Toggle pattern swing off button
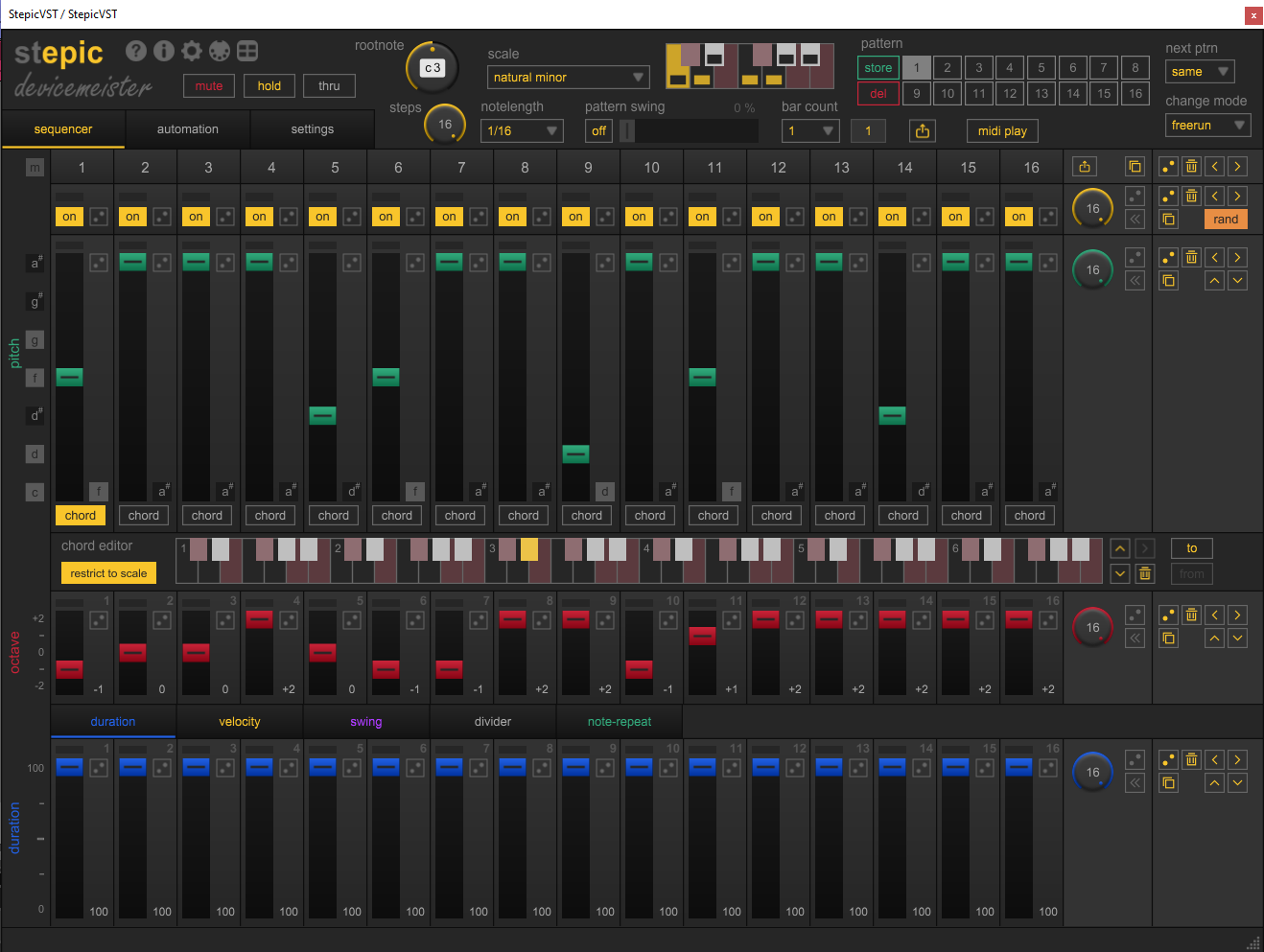This screenshot has width=1264, height=952. 598,131
